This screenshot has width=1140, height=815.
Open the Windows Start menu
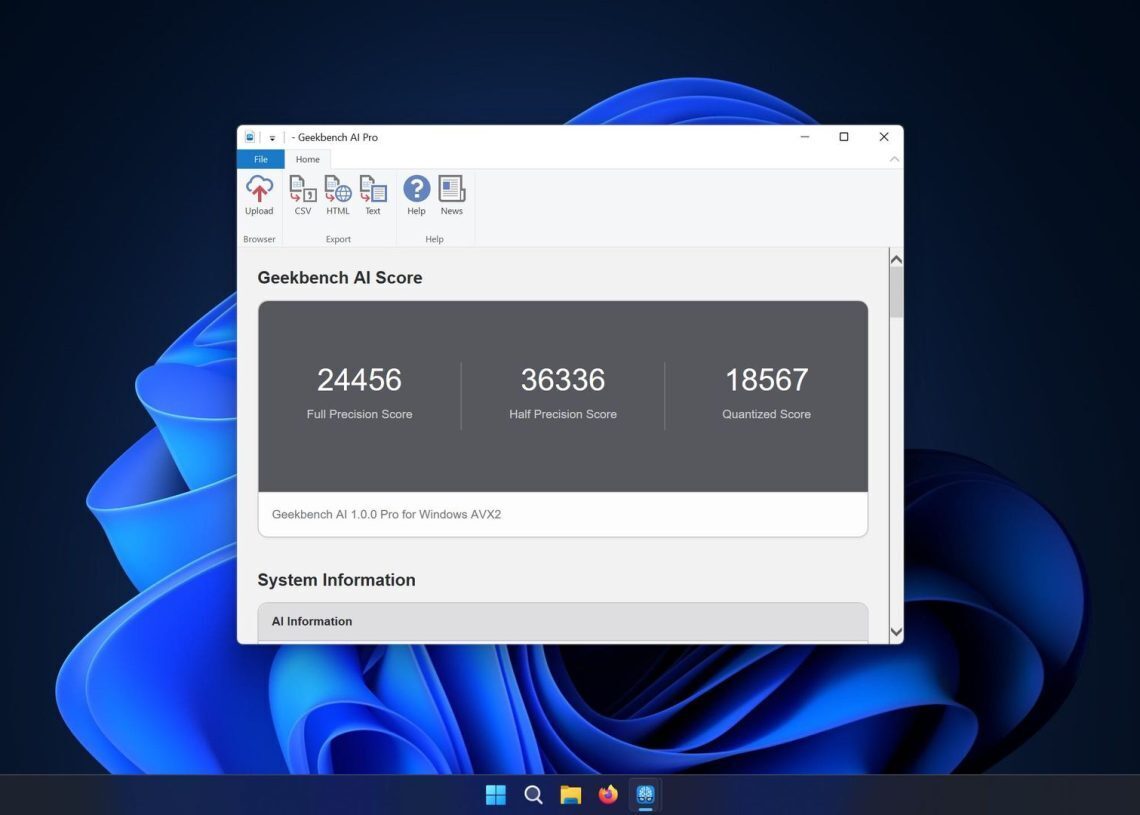point(496,795)
